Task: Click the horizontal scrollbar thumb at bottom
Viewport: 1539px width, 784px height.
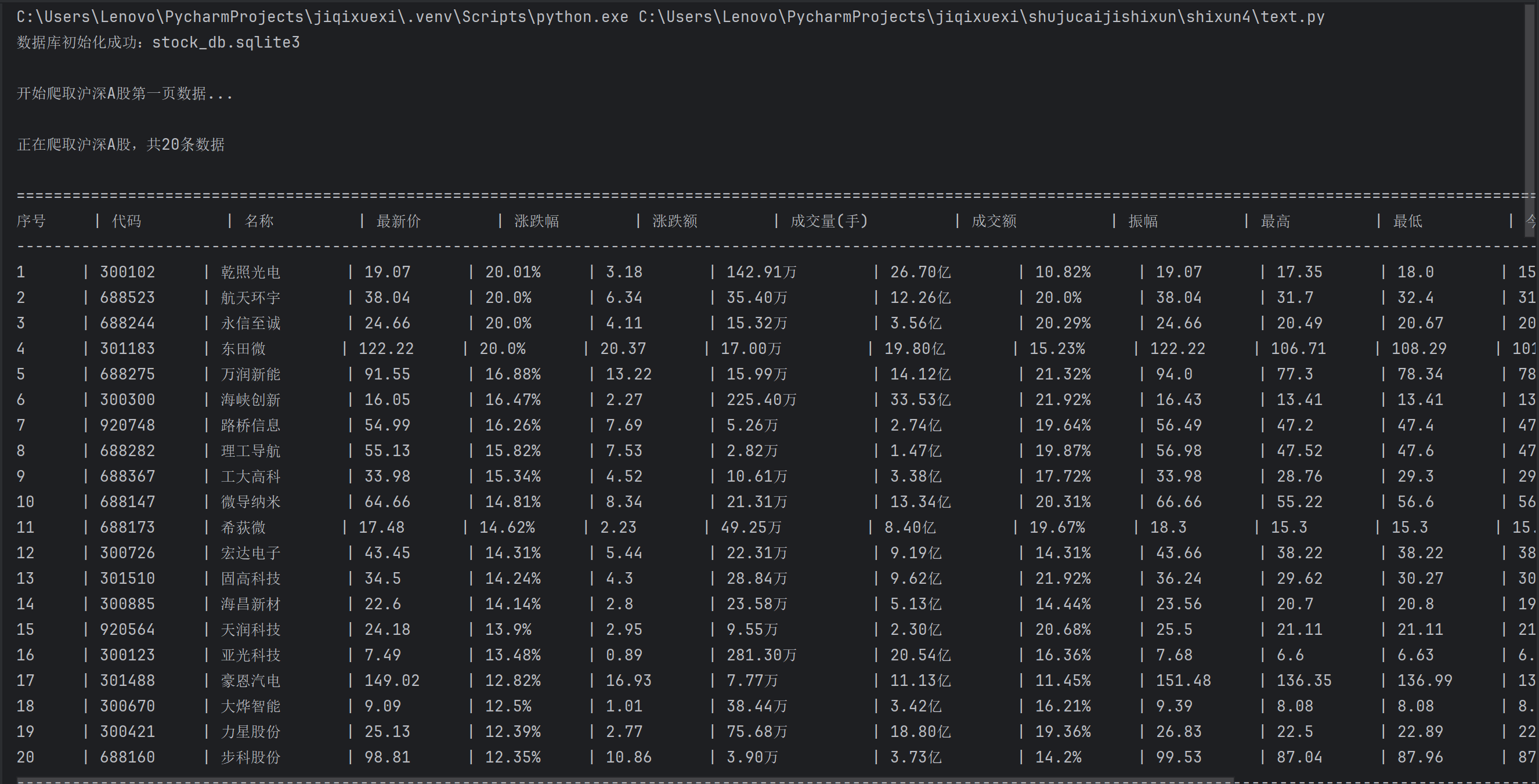Action: 624,781
